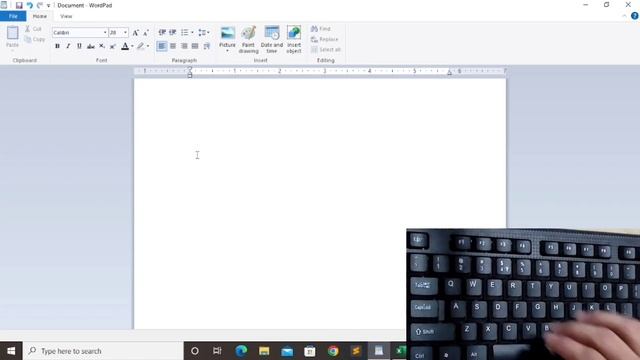Open the Calibri font family combo box
Screen dimensions: 640x360
(x=80, y=32)
